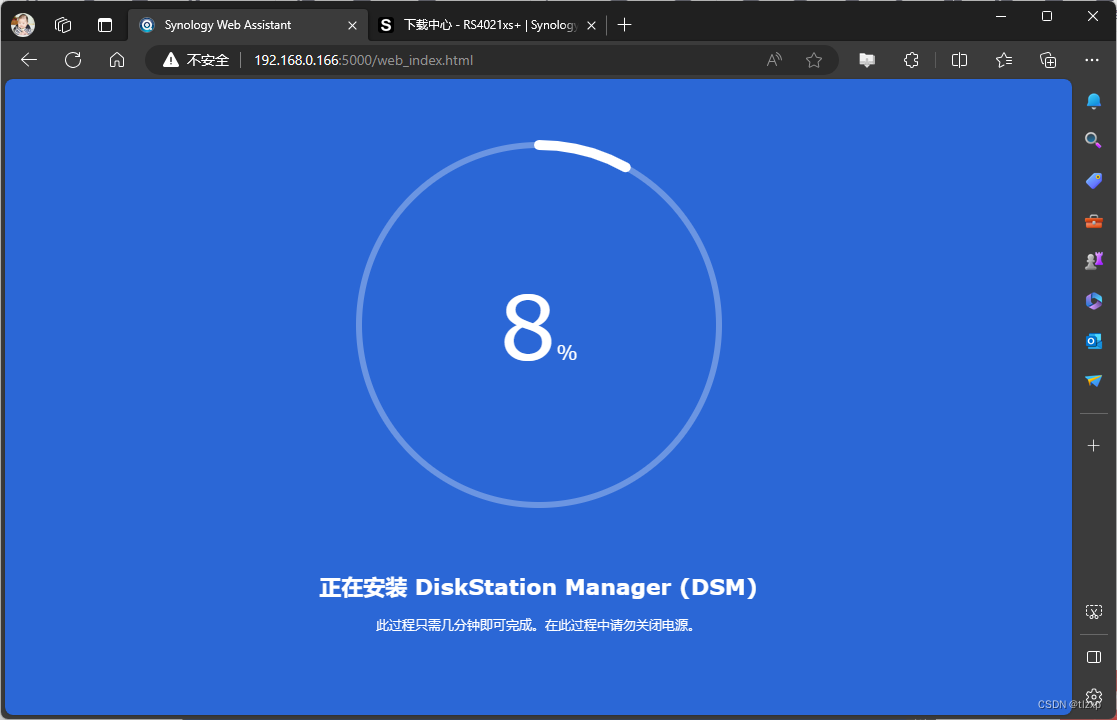Screen dimensions: 1117x720
Task: Toggle split screen view
Action: (x=960, y=60)
